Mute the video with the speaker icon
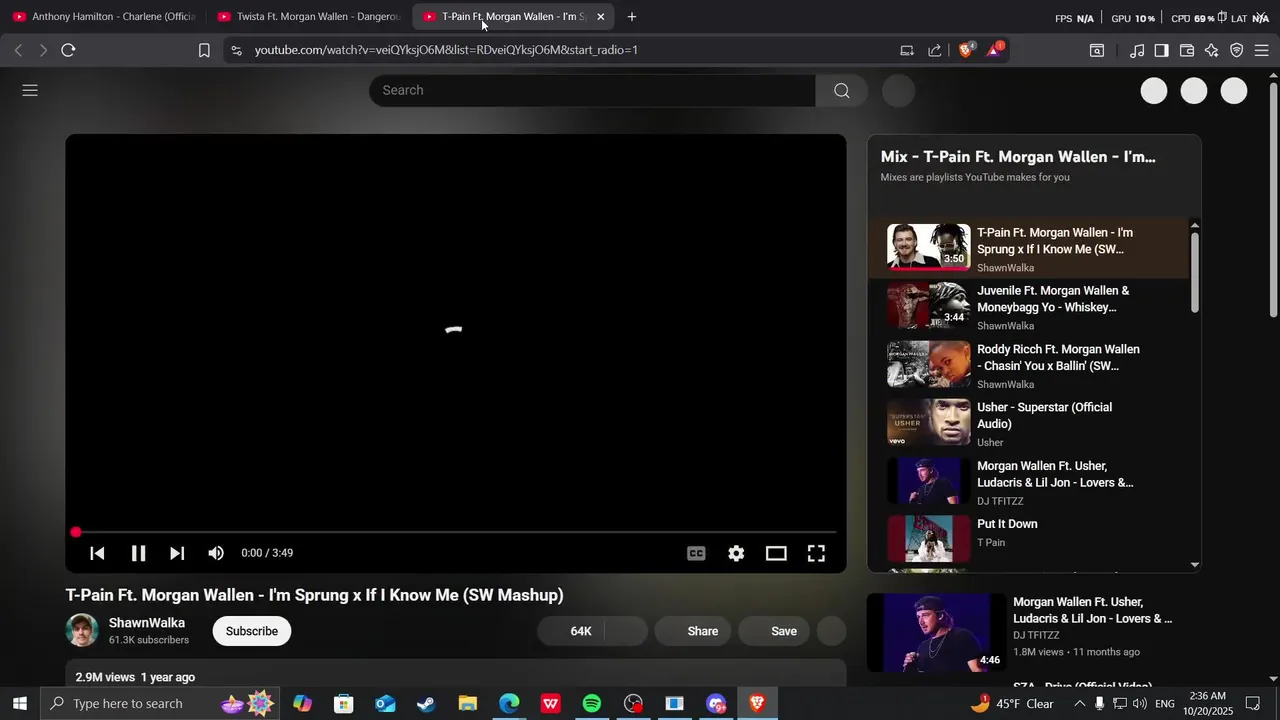The image size is (1280, 720). coord(216,553)
